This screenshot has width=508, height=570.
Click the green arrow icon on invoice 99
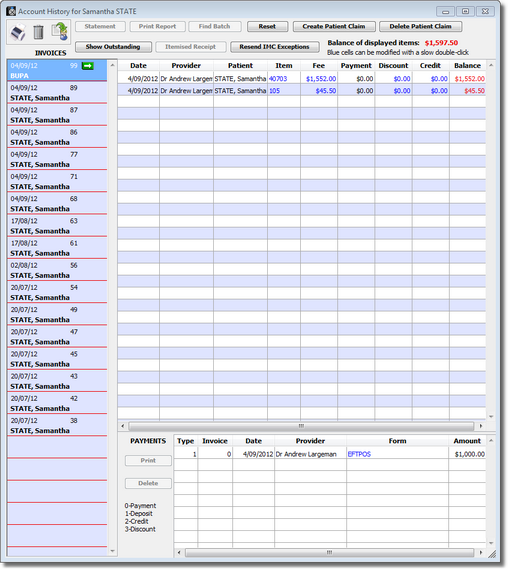click(x=88, y=66)
